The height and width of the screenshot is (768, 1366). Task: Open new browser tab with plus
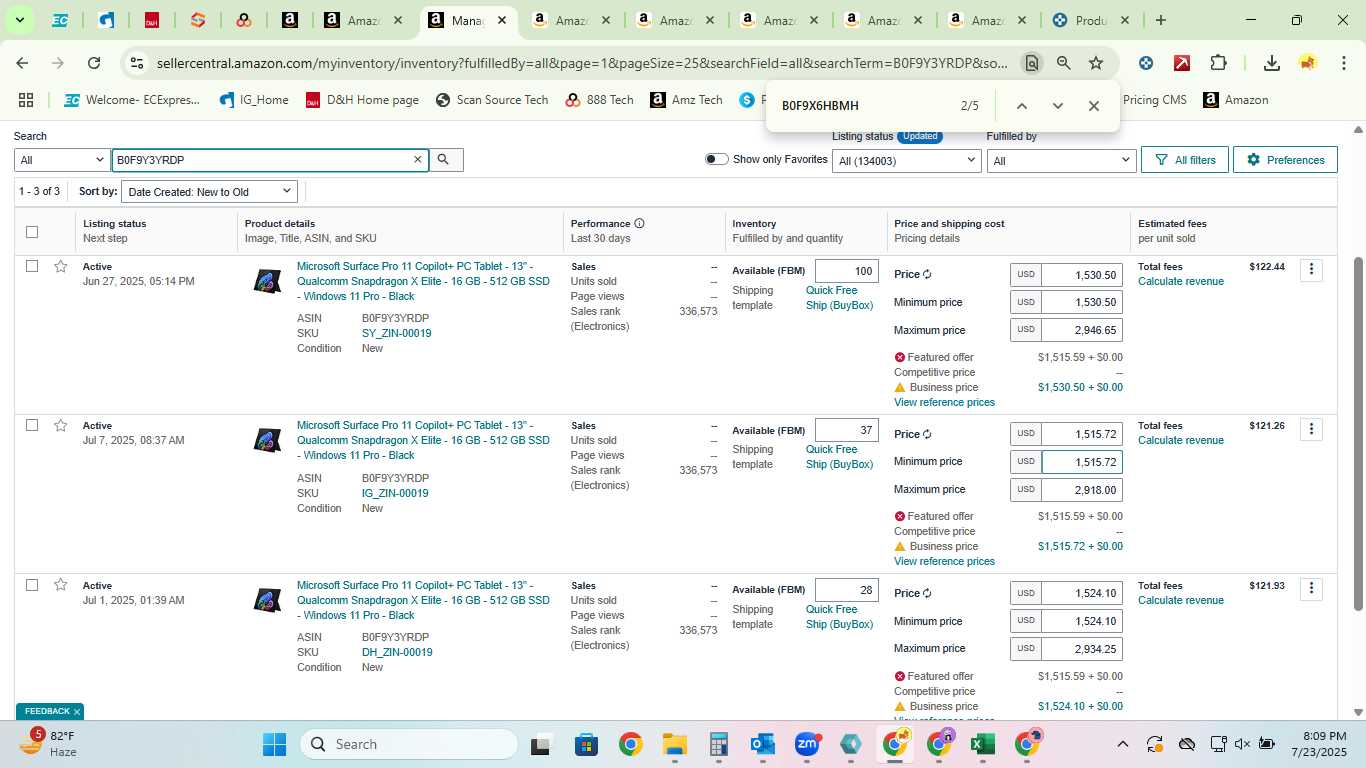click(1160, 20)
